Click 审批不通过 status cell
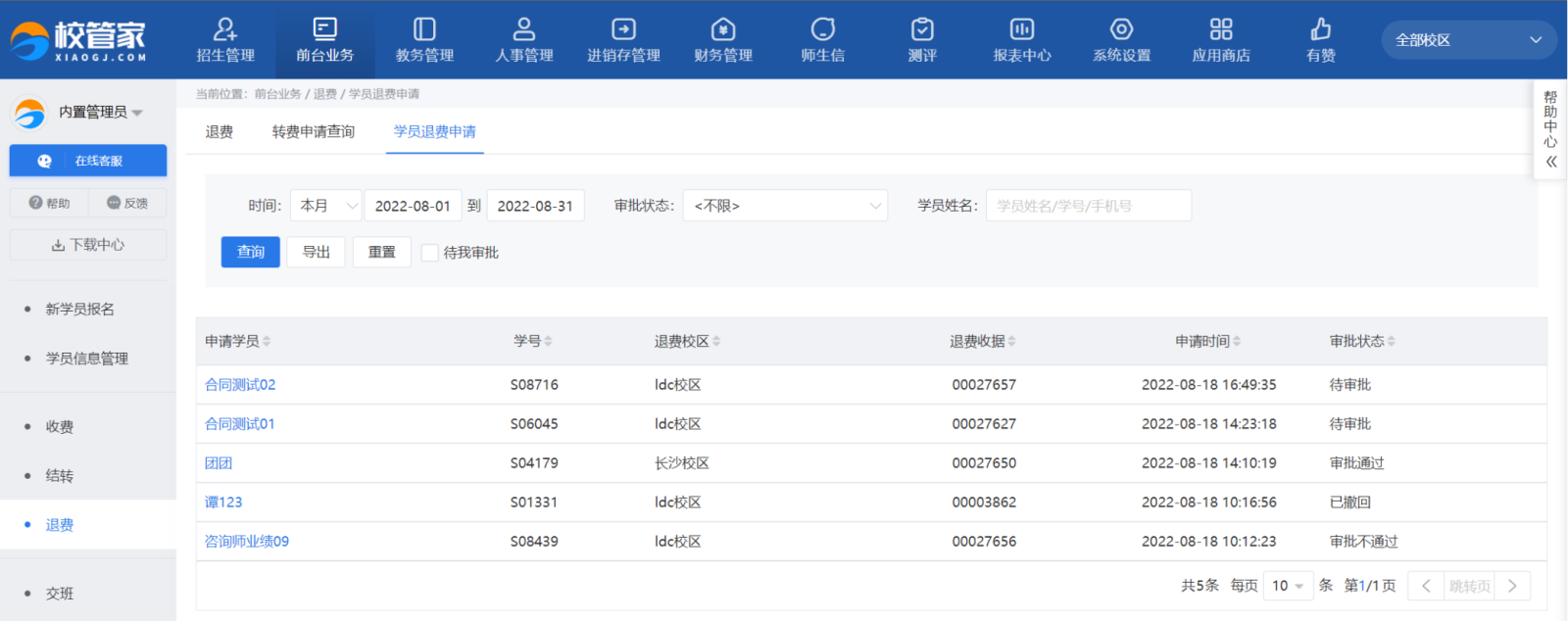1568x621 pixels. pos(1363,542)
